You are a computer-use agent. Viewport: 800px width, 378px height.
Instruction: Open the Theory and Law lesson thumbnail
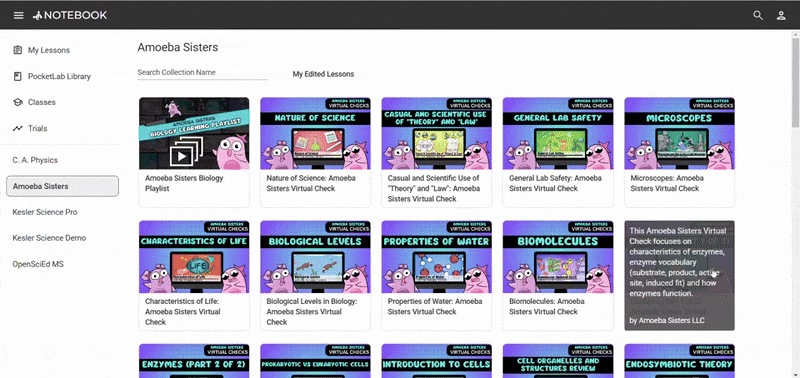437,134
